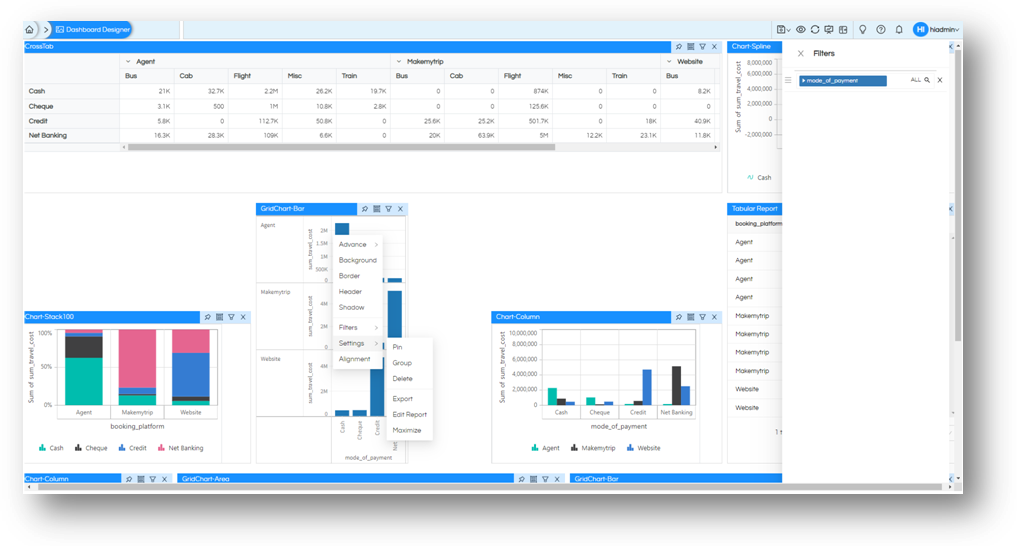Viewport: 1017px width, 546px height.
Task: Click the layout panel icon in top toolbar
Action: pyautogui.click(x=843, y=29)
